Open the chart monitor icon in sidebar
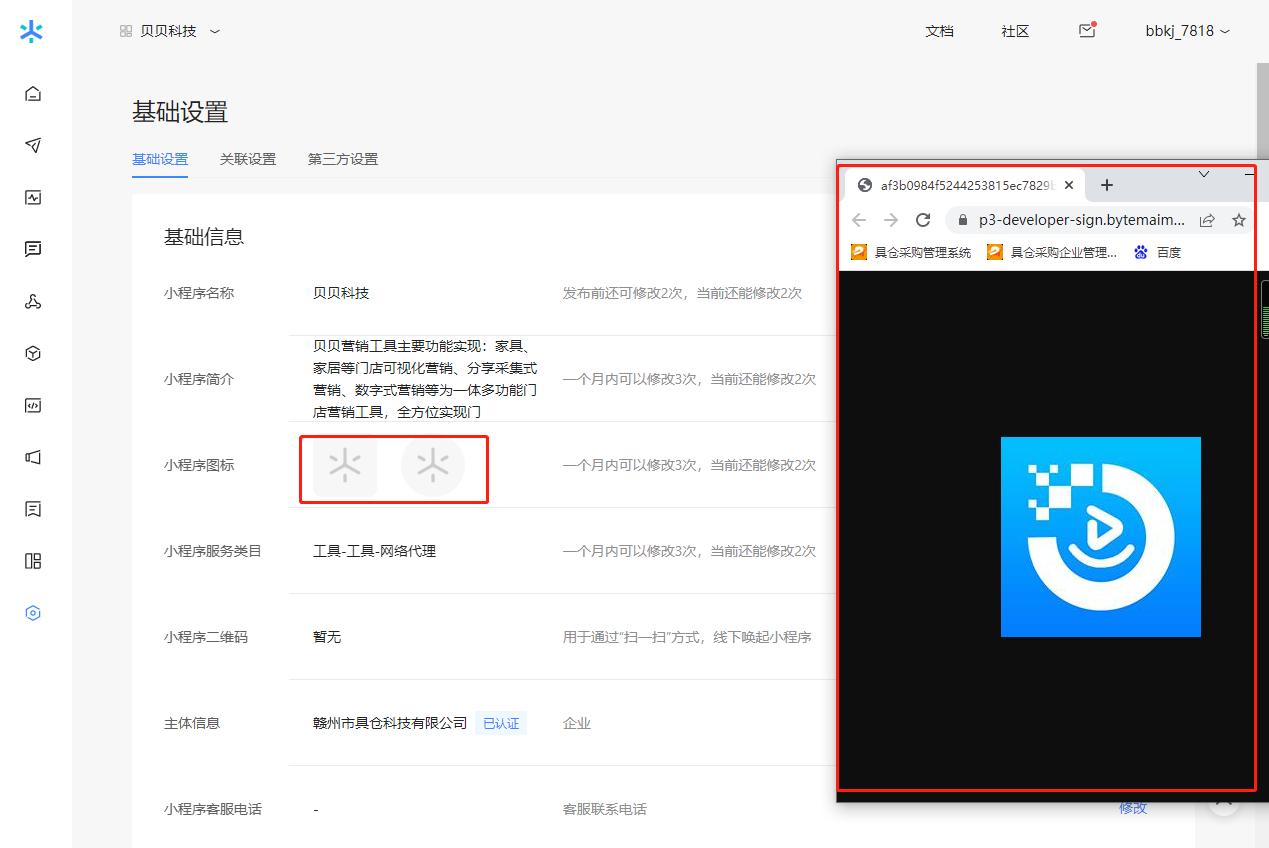This screenshot has height=848, width=1269. [x=33, y=198]
